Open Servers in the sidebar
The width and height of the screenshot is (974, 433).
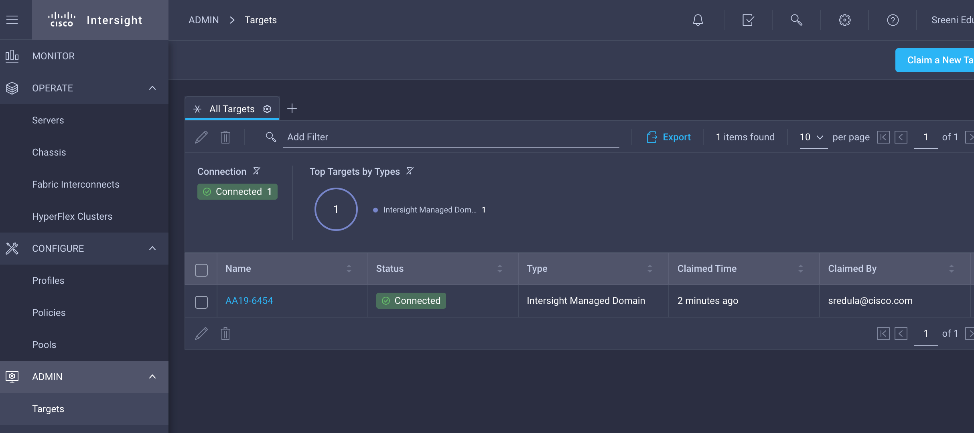[48, 120]
